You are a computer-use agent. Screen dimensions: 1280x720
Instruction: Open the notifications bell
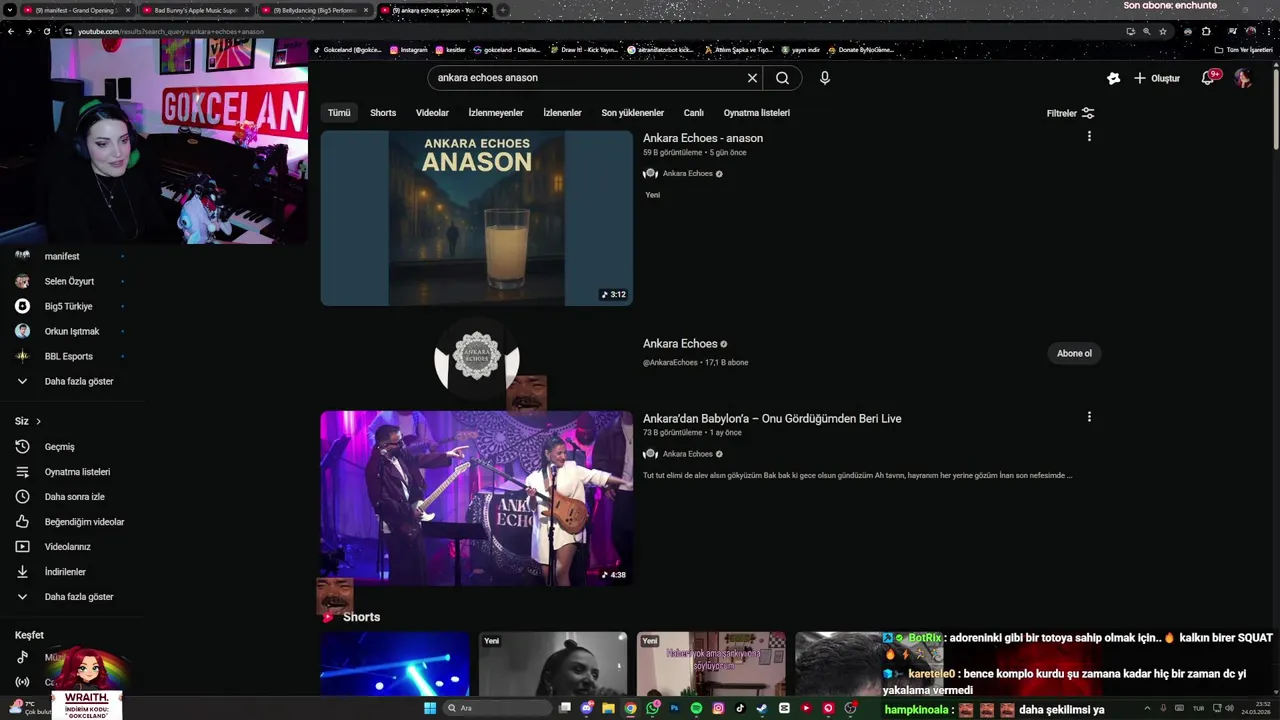point(1208,78)
